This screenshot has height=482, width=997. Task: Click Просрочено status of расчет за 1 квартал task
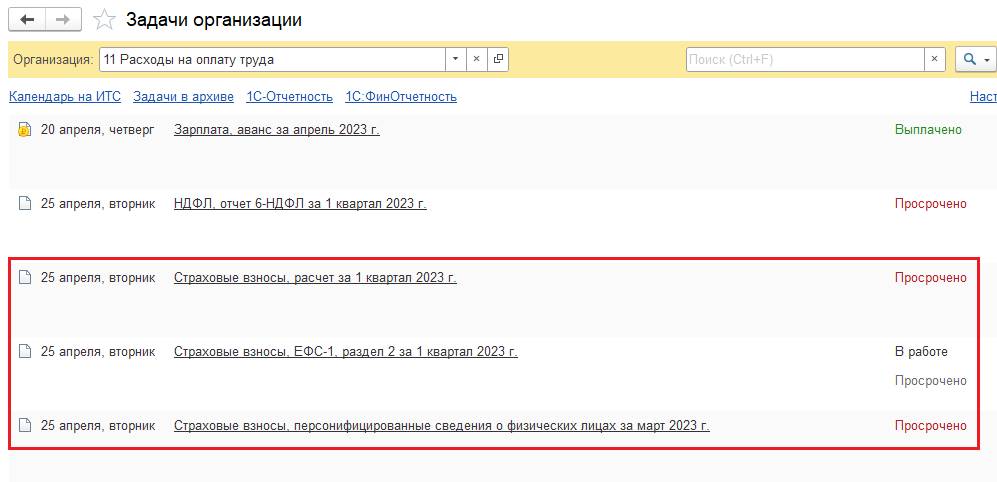point(931,278)
